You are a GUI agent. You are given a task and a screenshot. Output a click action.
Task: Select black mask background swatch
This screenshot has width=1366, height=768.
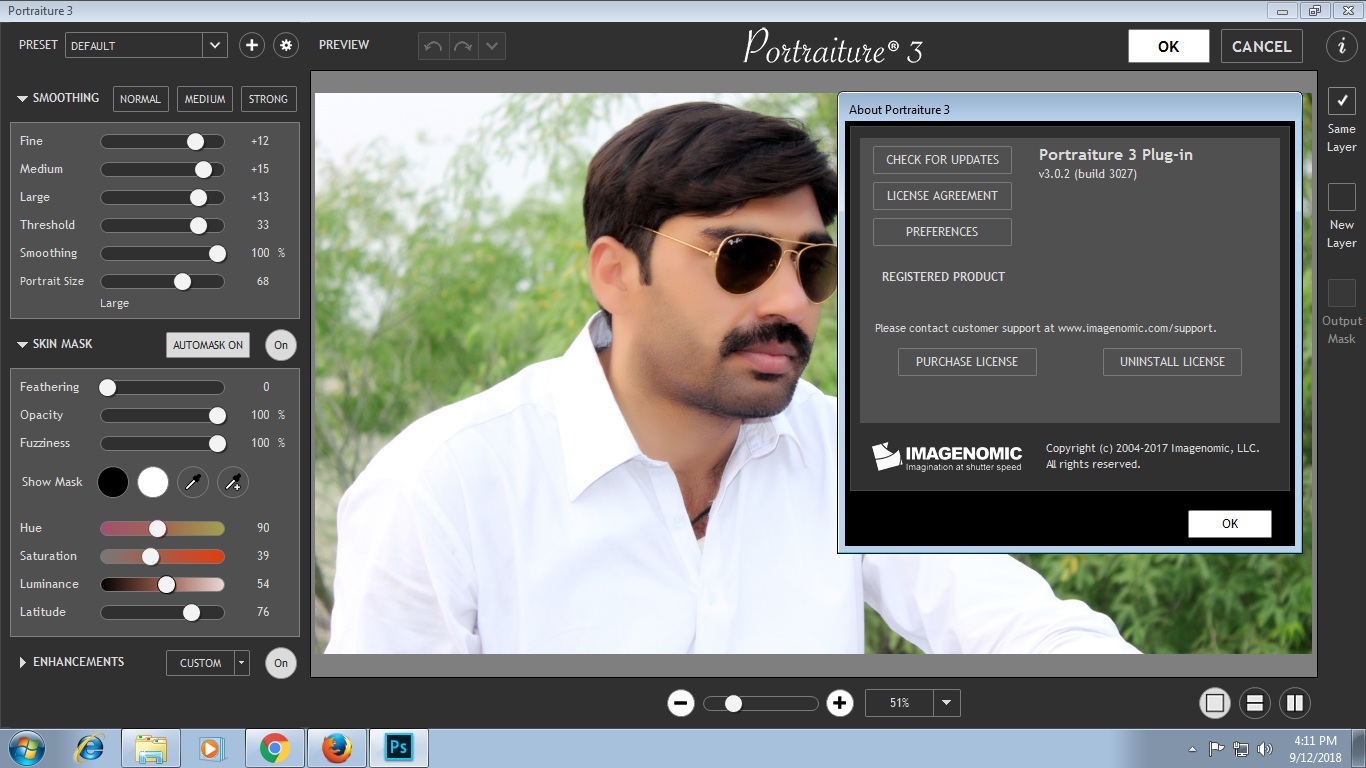[x=113, y=482]
